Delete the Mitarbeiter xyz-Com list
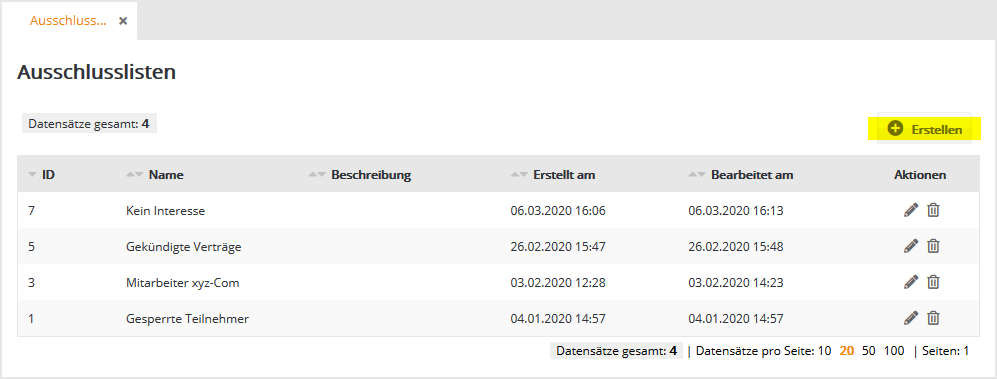997x379 pixels. [x=933, y=282]
